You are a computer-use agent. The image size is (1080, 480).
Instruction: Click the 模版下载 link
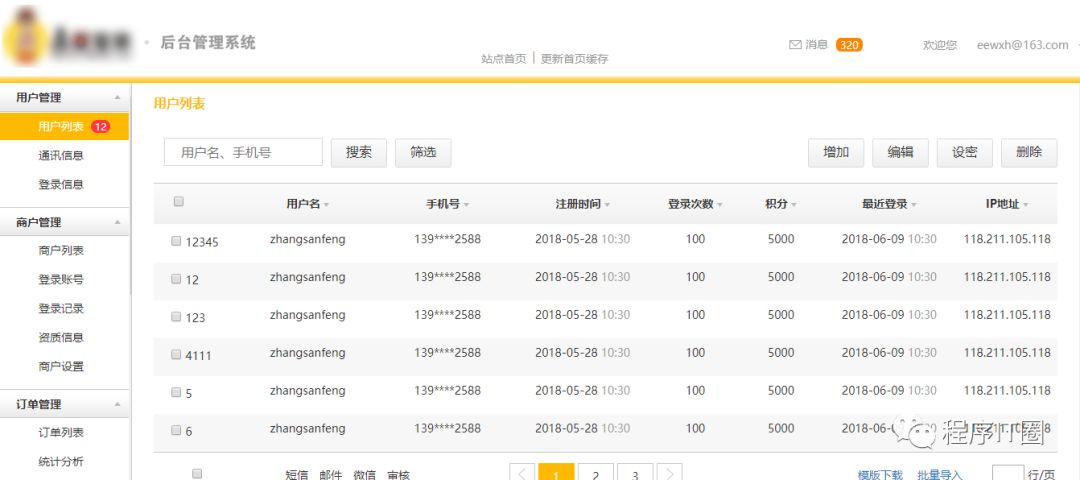(x=880, y=475)
